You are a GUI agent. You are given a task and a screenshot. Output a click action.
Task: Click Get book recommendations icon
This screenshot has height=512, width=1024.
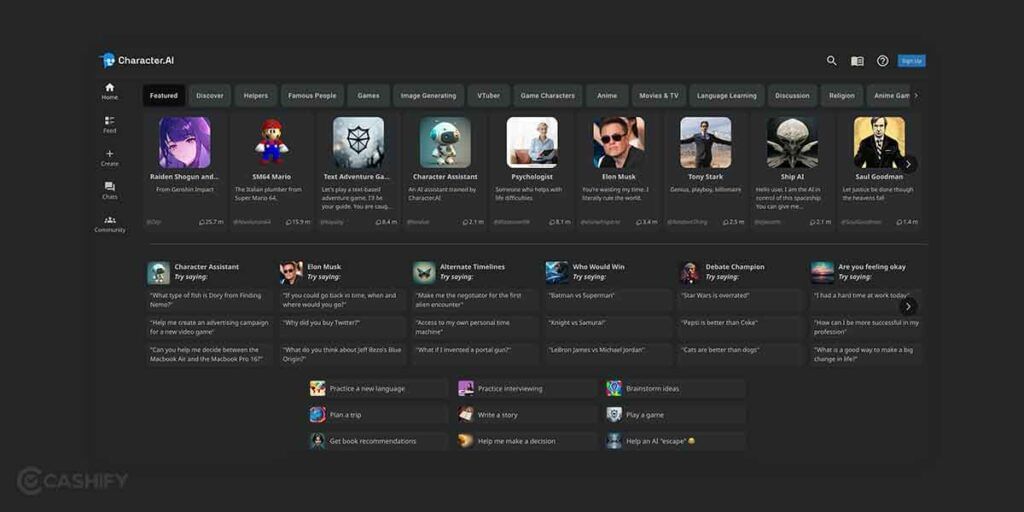(x=317, y=441)
